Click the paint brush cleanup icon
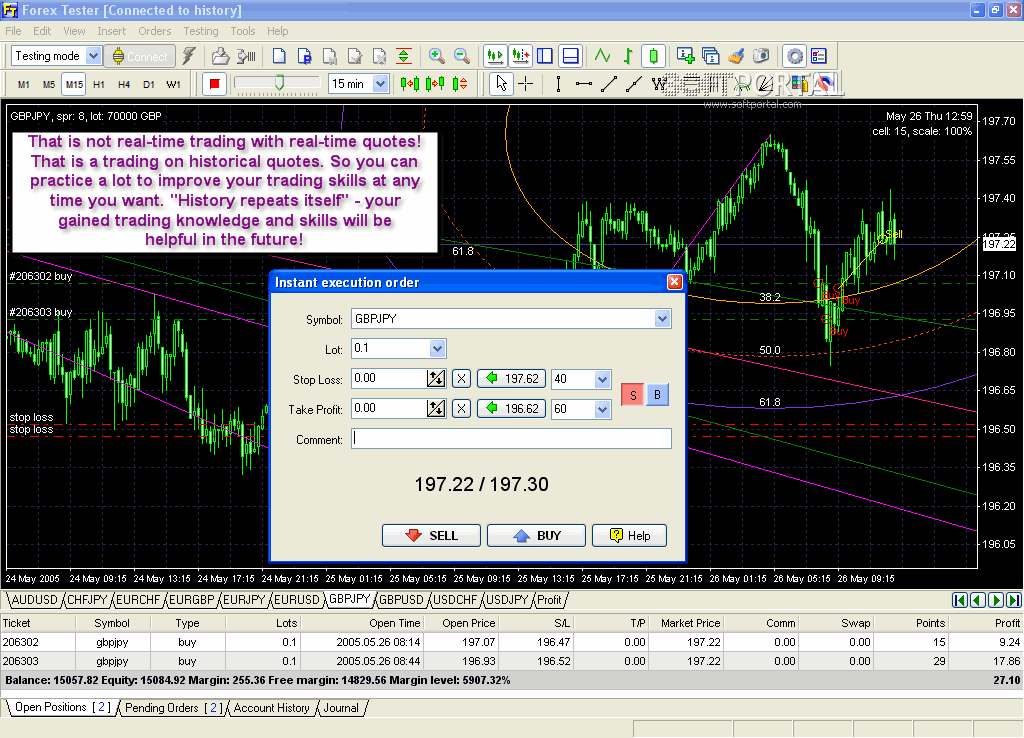This screenshot has height=738, width=1024. pyautogui.click(x=736, y=56)
